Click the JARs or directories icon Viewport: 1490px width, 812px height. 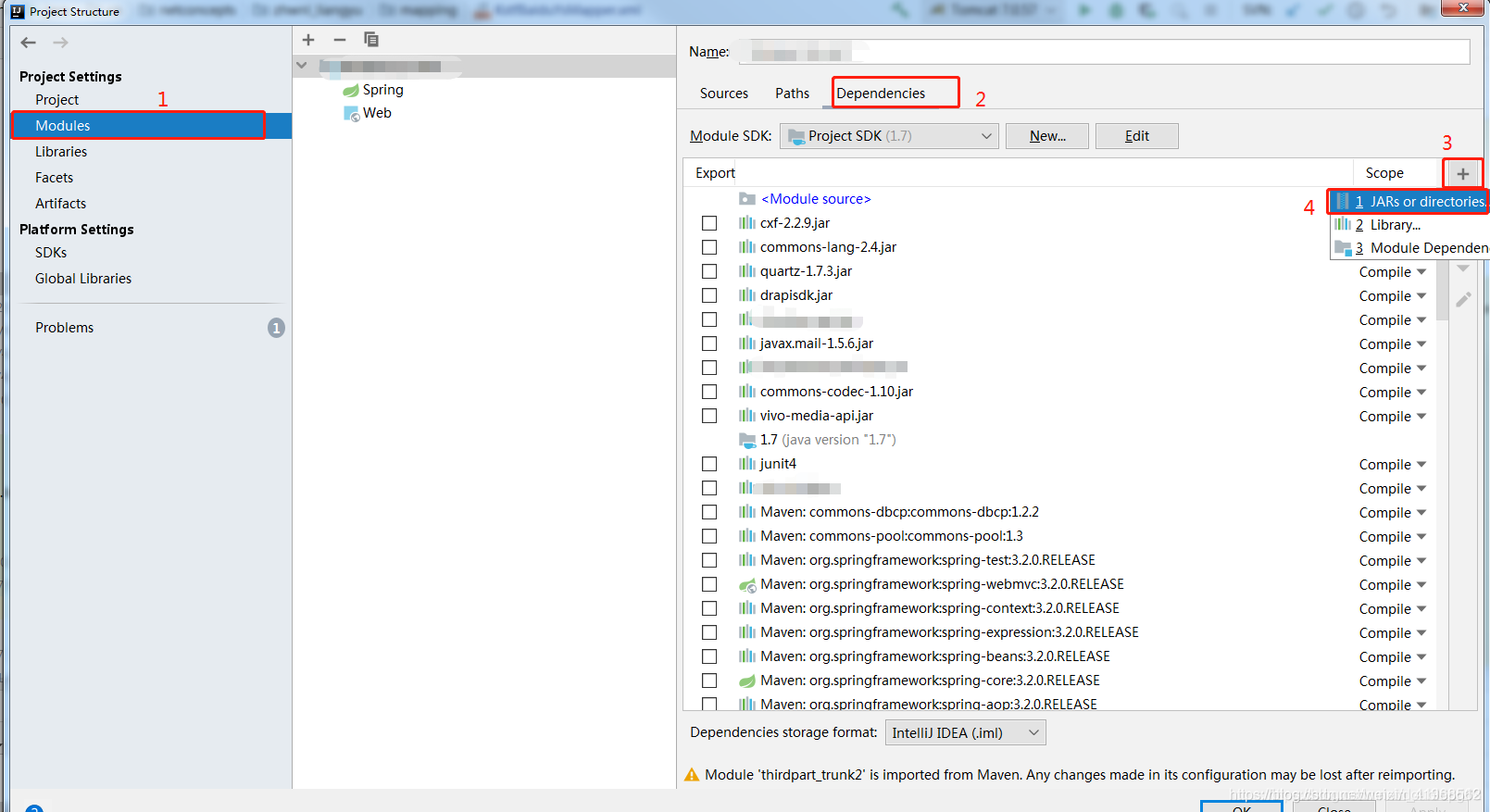pos(1343,201)
